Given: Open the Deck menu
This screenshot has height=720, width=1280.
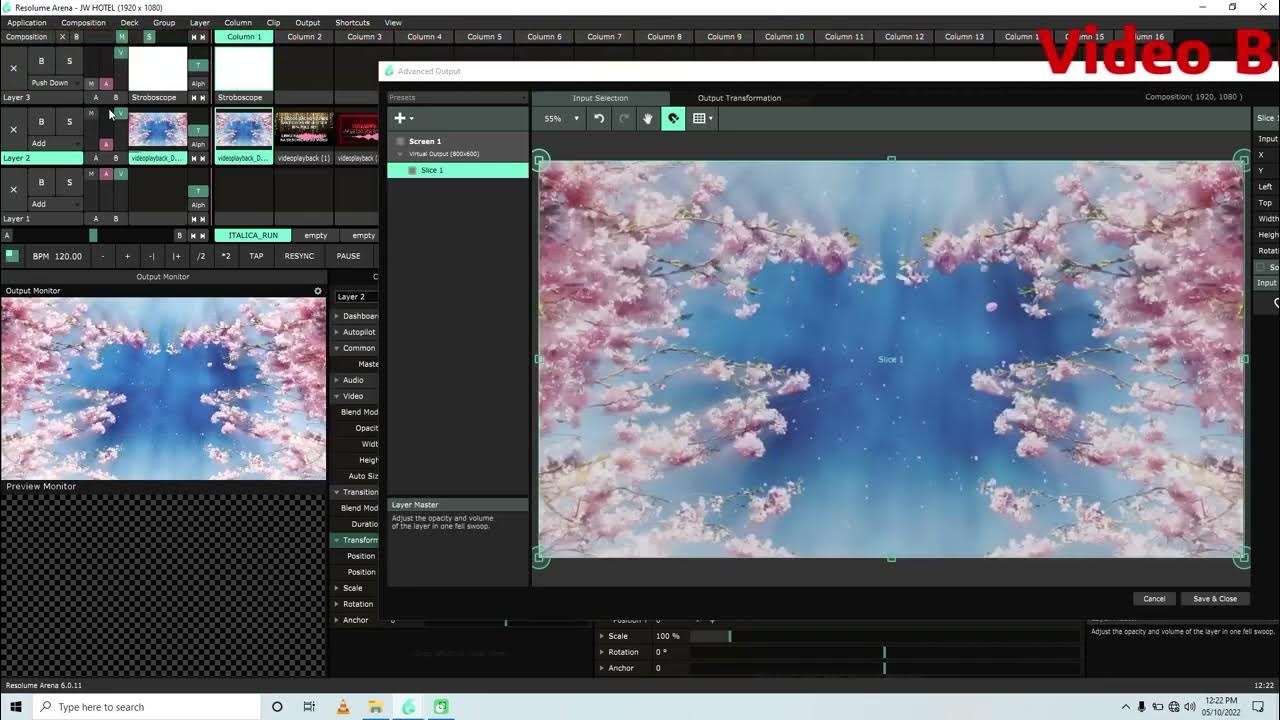Looking at the screenshot, I should 130,22.
